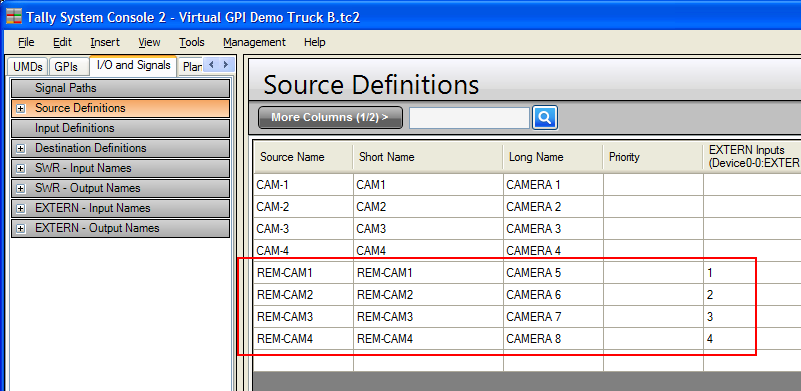Viewport: 801px width, 391px height.
Task: Click the CAMERA 5 long name cell
Action: (553, 273)
